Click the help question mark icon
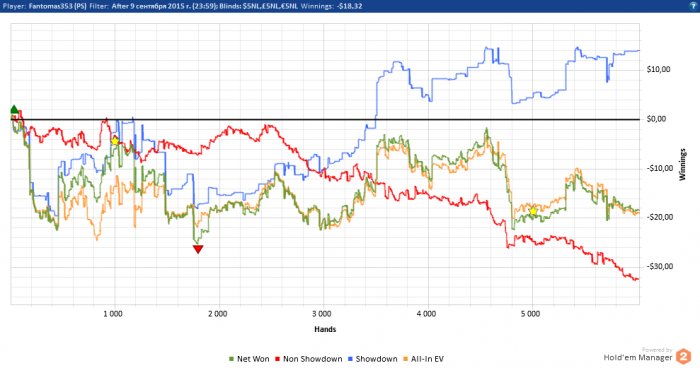The image size is (700, 368). (694, 6)
